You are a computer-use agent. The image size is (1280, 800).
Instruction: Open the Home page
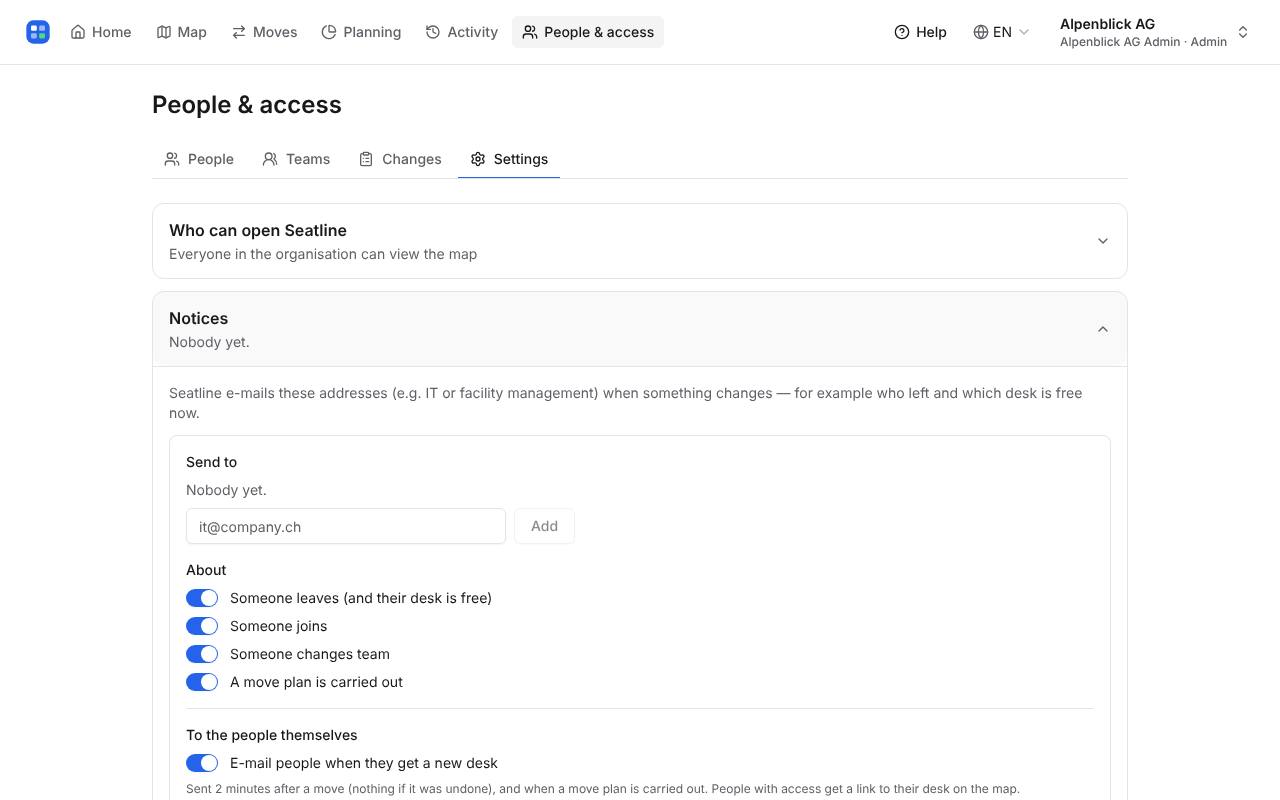tap(101, 32)
